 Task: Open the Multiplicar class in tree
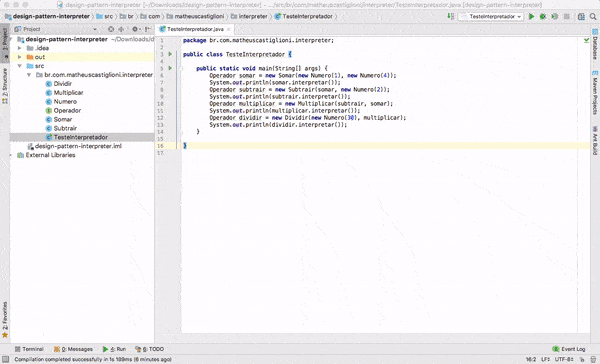(68, 93)
